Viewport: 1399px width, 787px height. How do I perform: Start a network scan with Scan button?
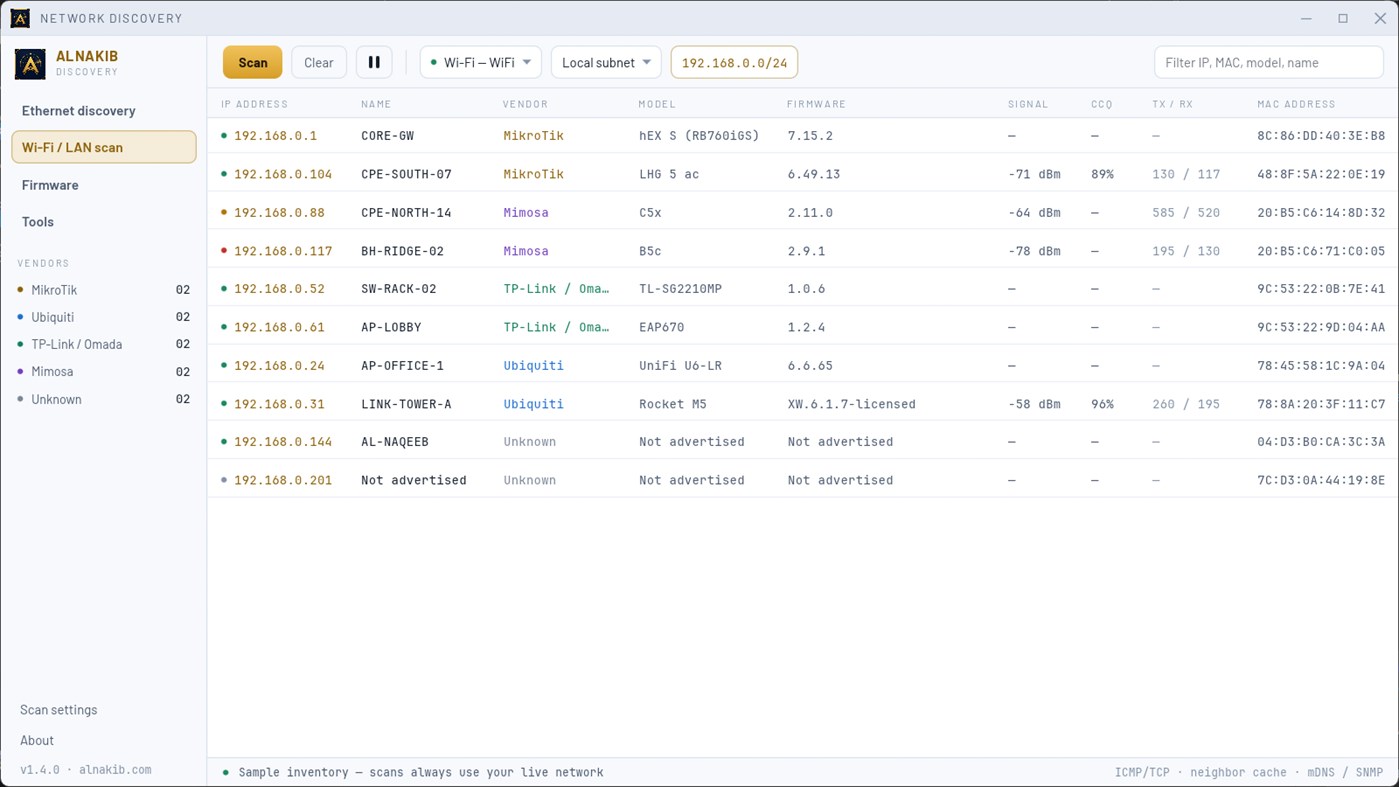coord(252,62)
